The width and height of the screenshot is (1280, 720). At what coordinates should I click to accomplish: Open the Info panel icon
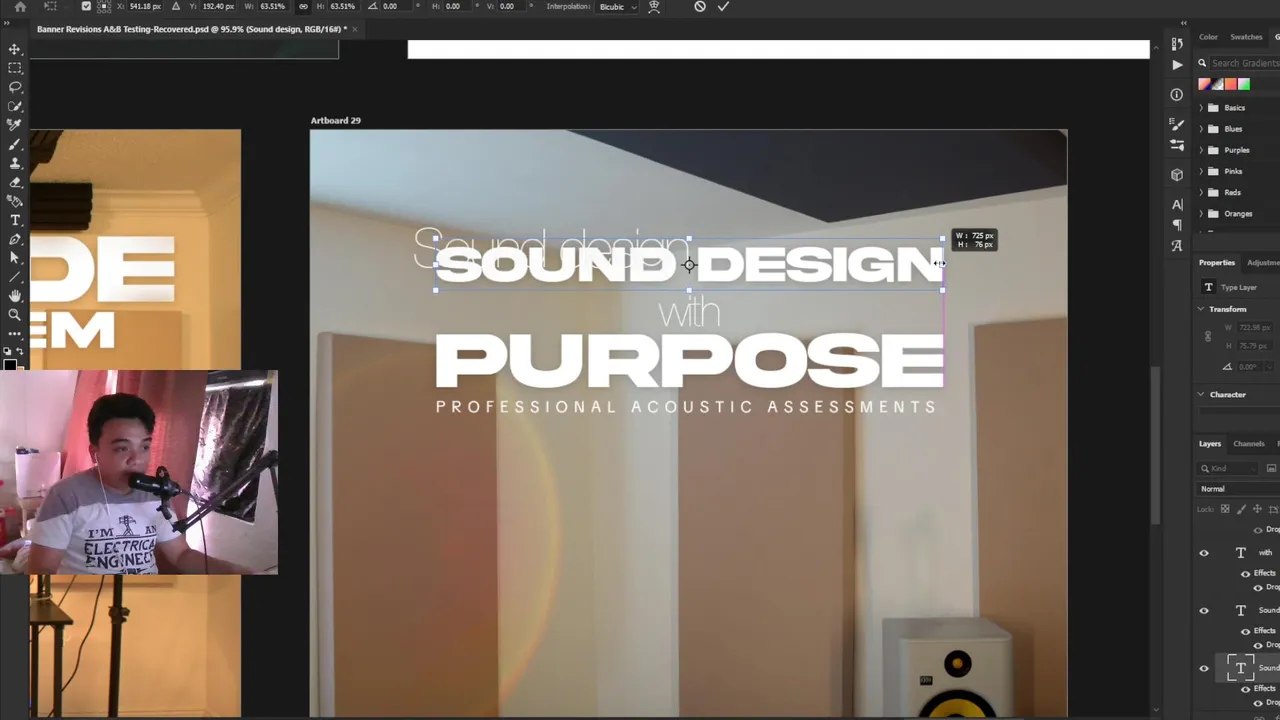(1177, 95)
